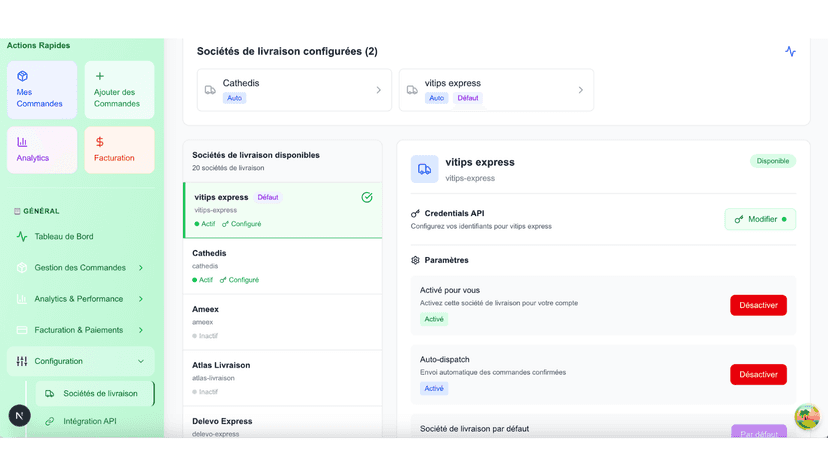Select Ameex in available delivery companies
The width and height of the screenshot is (828, 466).
(283, 322)
